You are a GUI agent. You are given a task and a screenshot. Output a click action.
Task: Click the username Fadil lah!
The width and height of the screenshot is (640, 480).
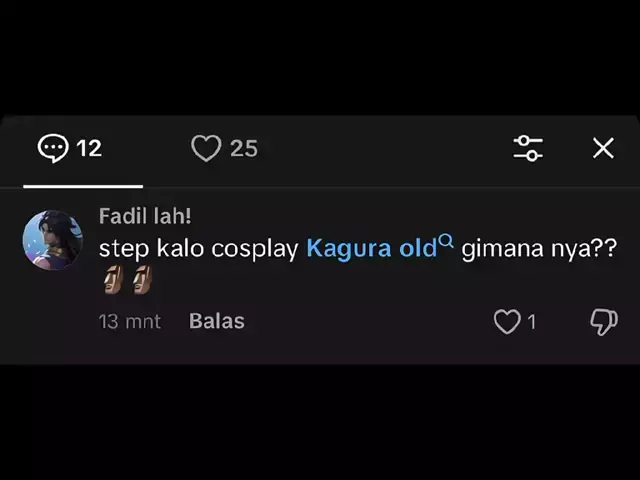(x=145, y=216)
